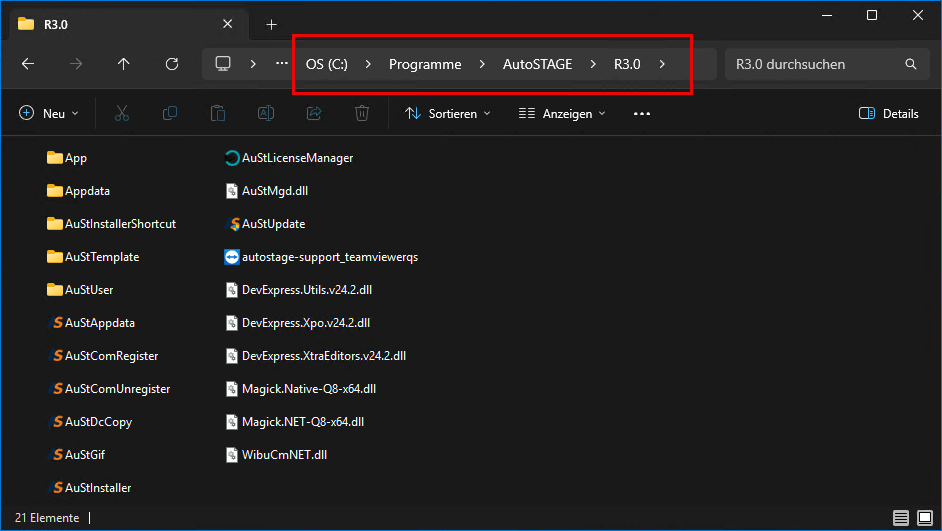Click the Rename icon in the toolbar
Viewport: 942px width, 531px height.
pyautogui.click(x=266, y=114)
